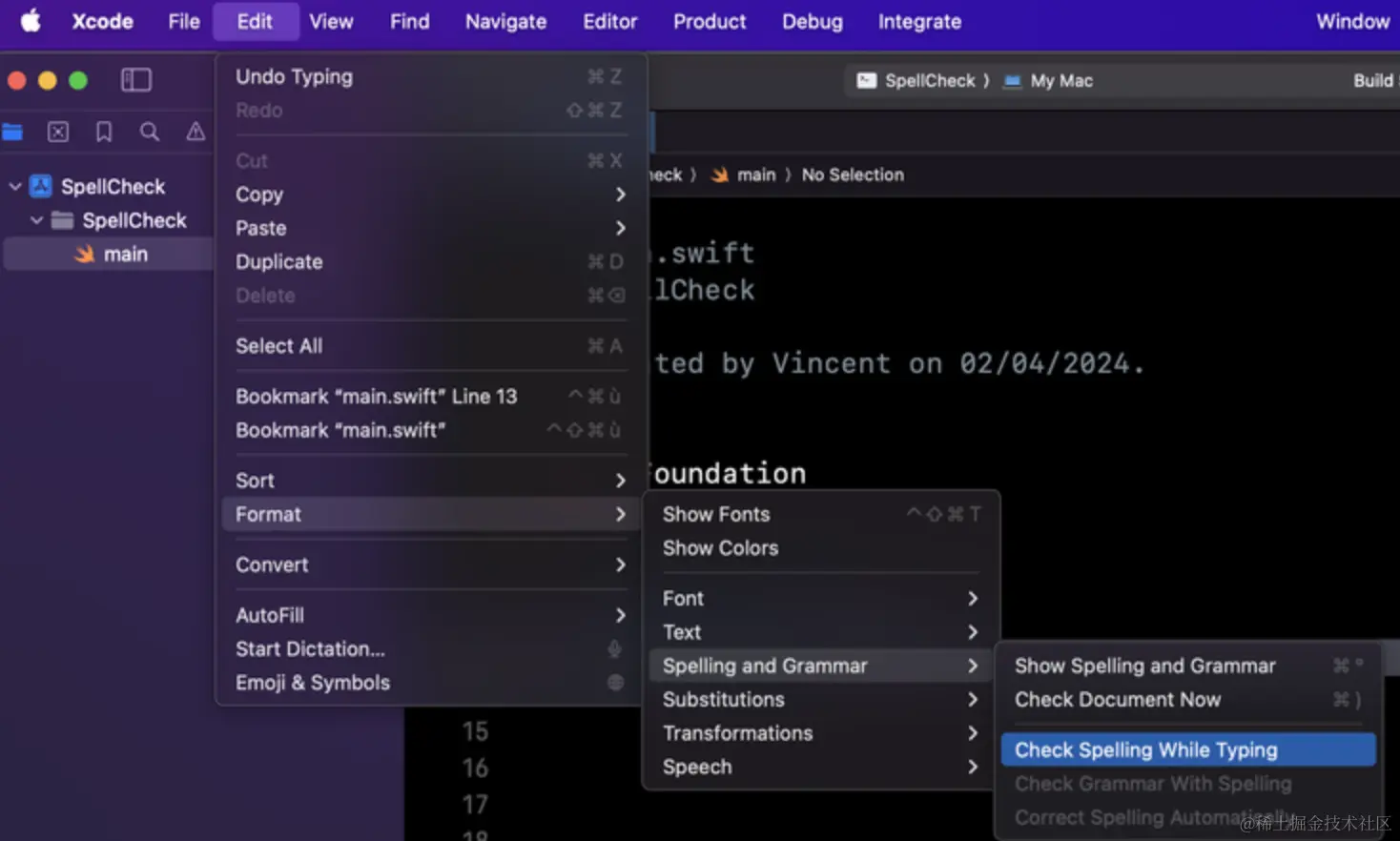Show the issue navigator warning icon

coord(196,132)
